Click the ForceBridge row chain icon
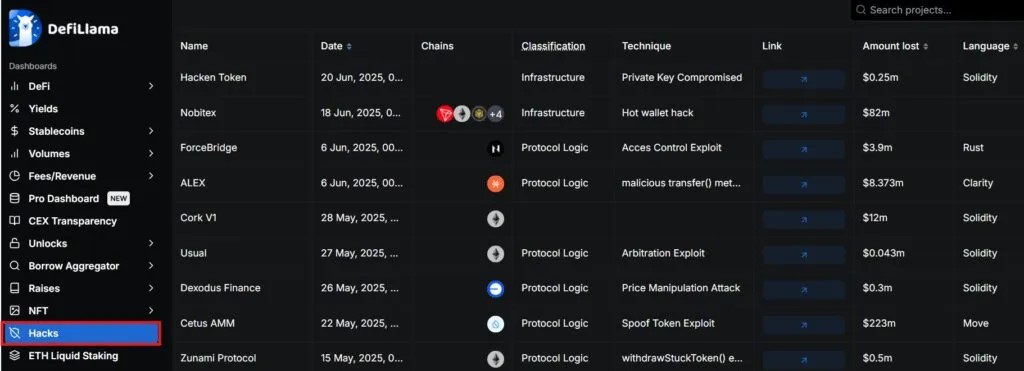 pos(496,148)
